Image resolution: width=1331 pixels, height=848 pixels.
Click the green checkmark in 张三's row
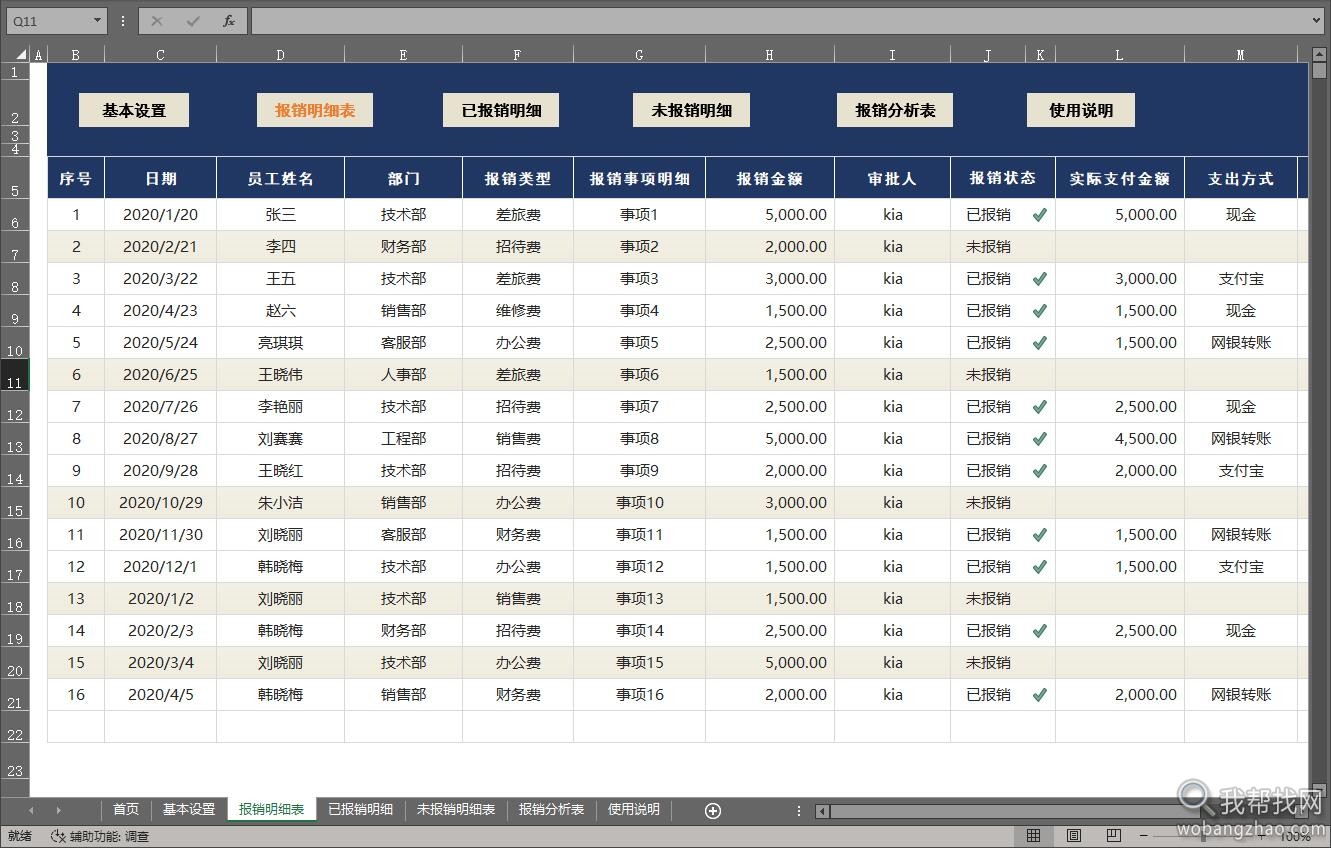[x=1040, y=214]
